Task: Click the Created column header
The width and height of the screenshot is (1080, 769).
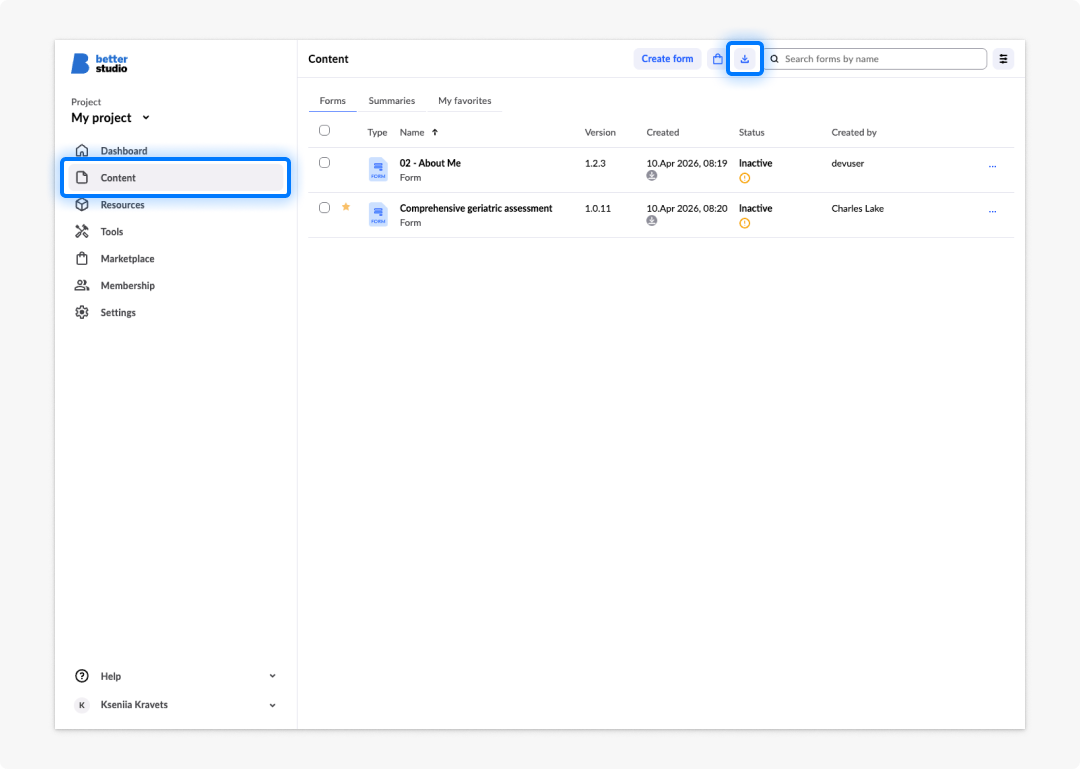Action: (x=663, y=132)
